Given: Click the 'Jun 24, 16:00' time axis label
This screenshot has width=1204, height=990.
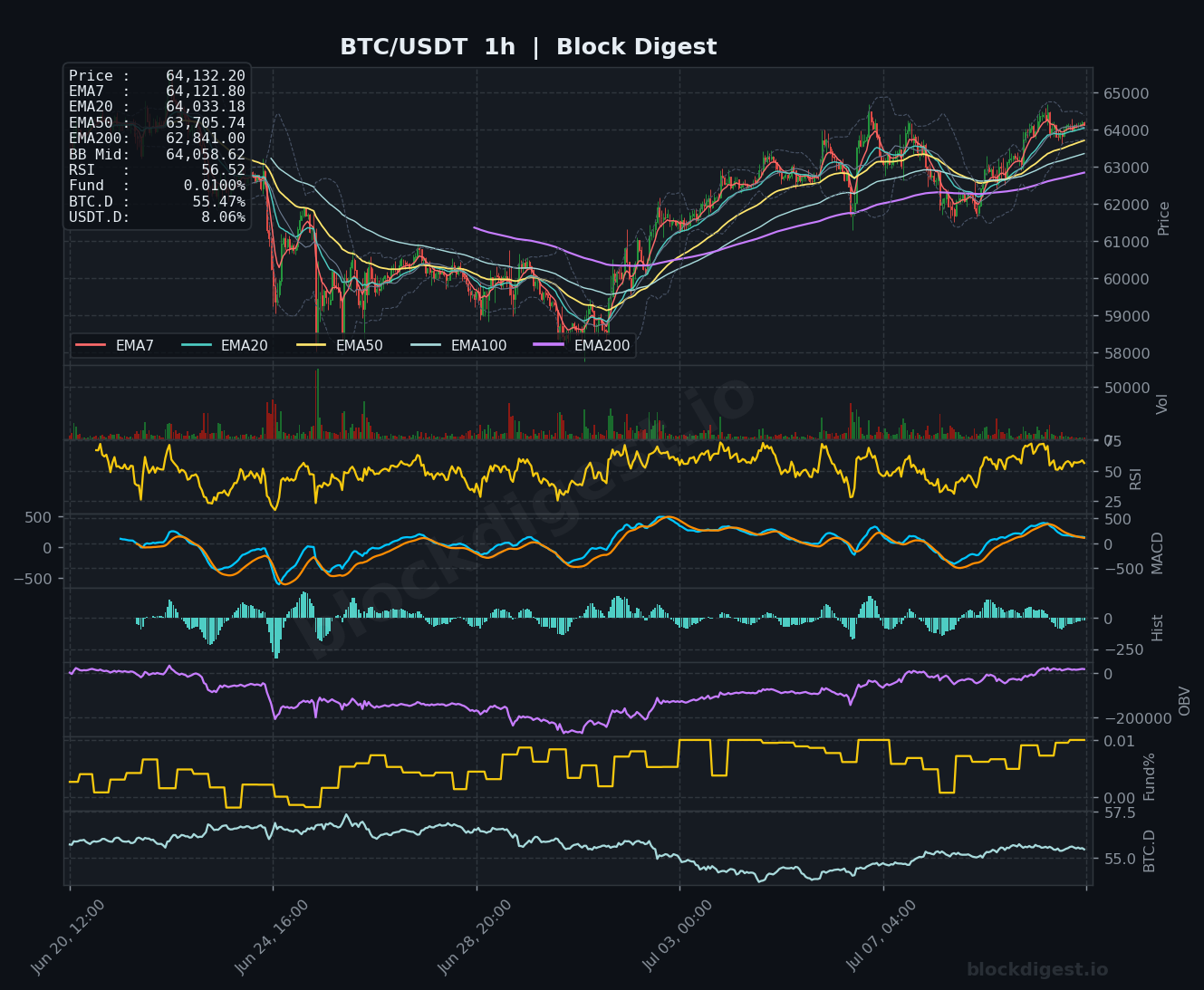Looking at the screenshot, I should coord(272,937).
